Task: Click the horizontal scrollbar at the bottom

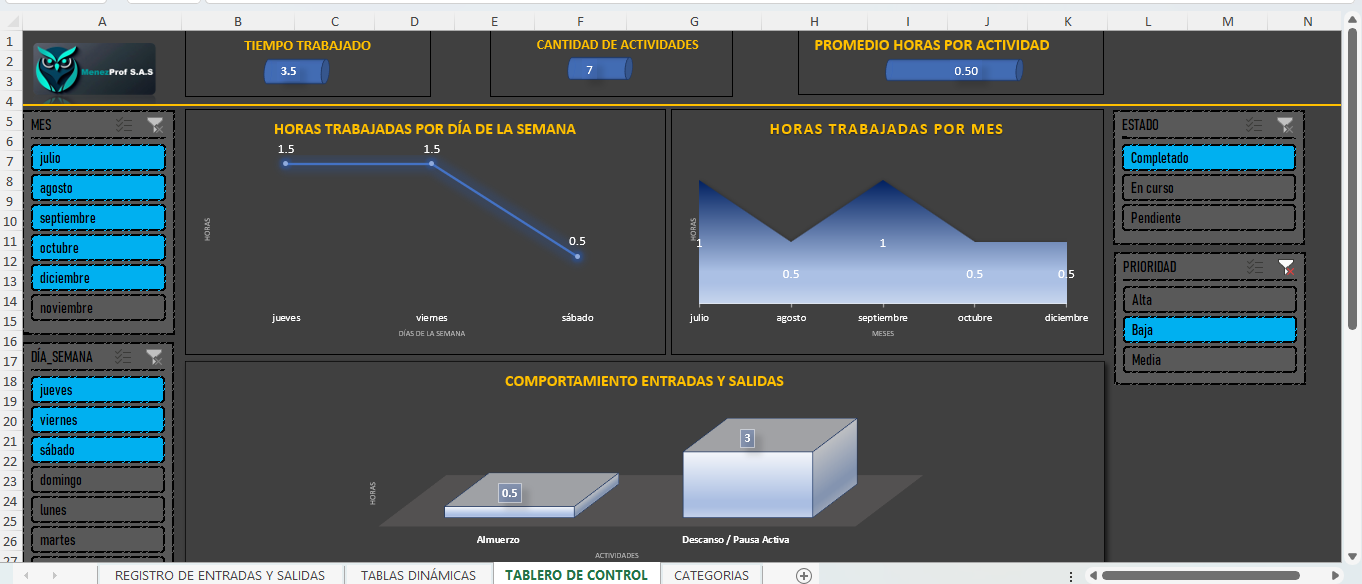Action: 1200,575
